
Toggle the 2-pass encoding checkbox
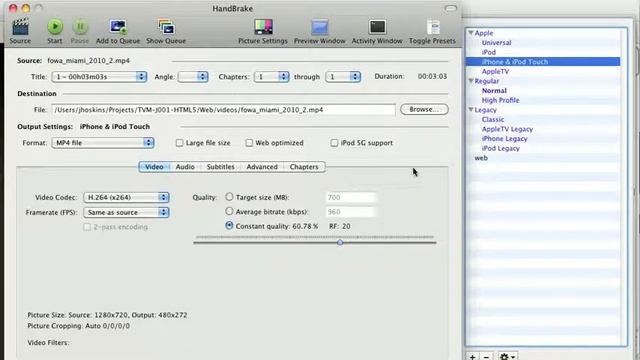pos(87,227)
